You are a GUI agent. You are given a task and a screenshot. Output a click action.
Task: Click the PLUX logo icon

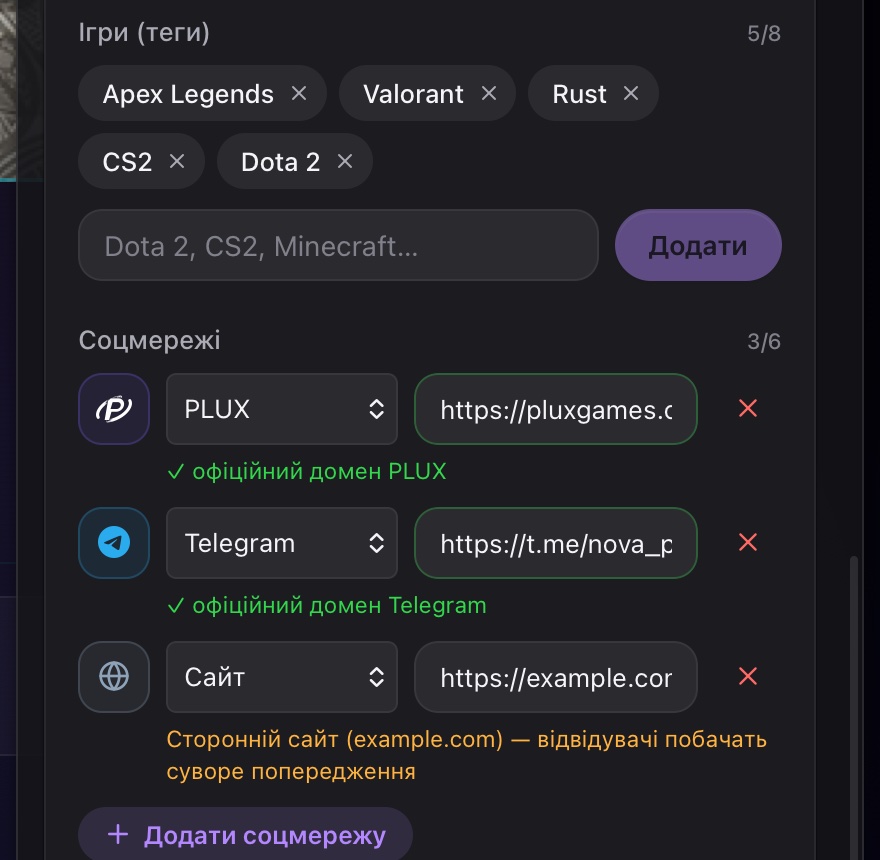click(x=114, y=409)
